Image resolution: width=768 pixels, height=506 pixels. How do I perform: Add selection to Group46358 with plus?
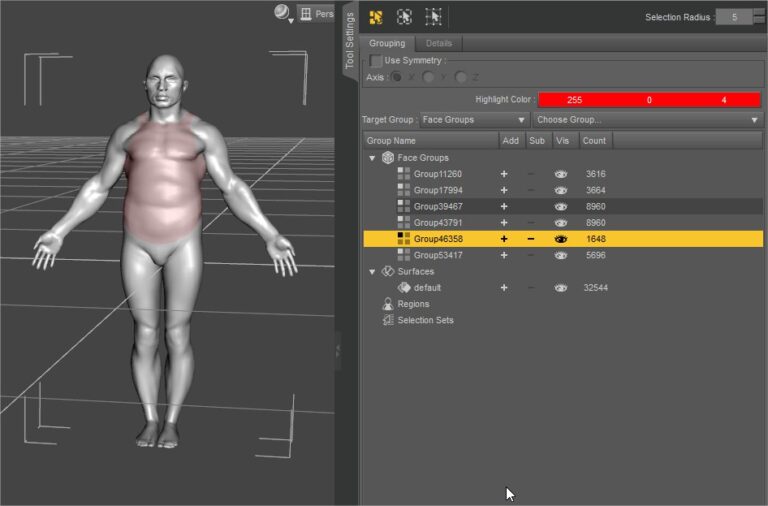pos(504,239)
